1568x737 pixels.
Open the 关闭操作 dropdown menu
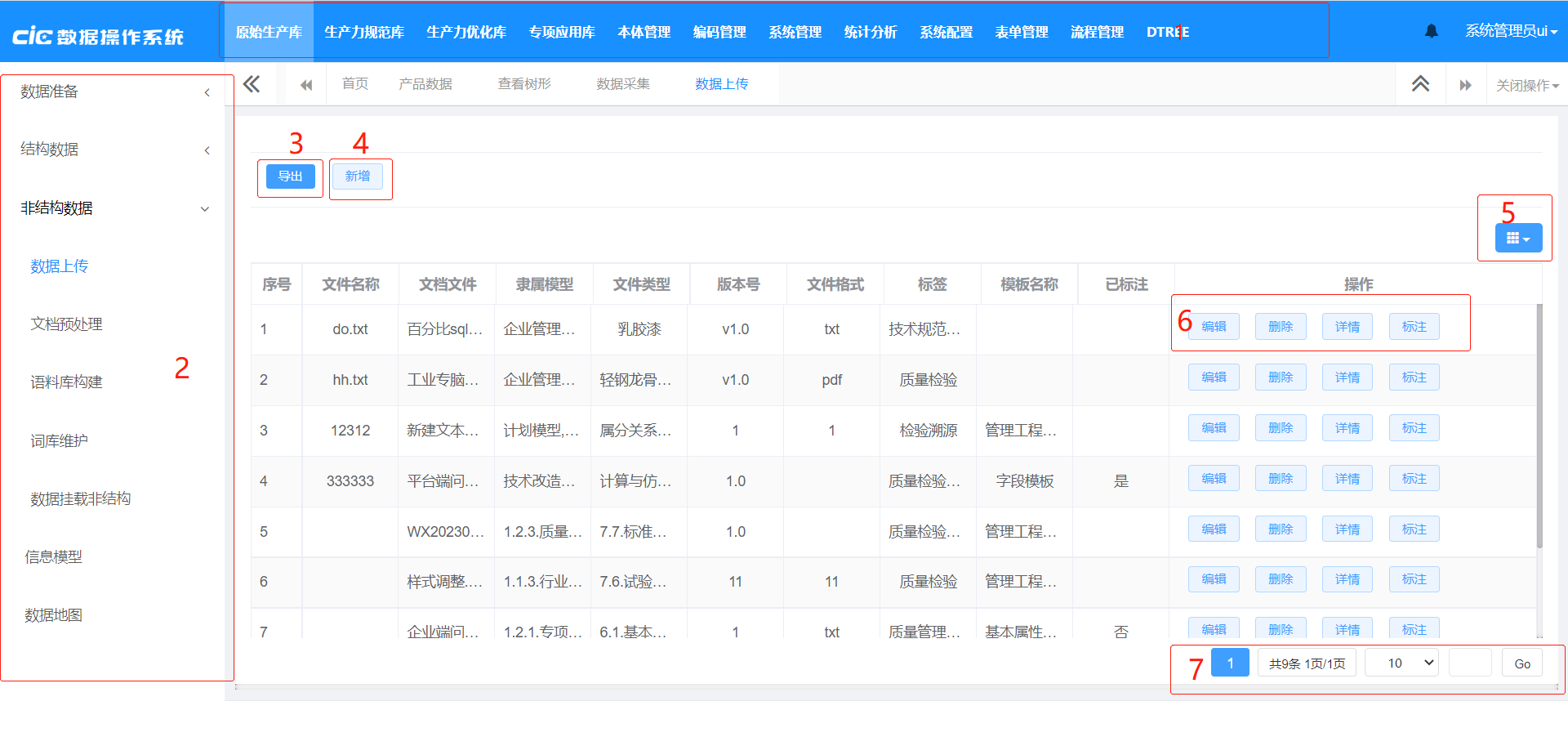(1526, 85)
